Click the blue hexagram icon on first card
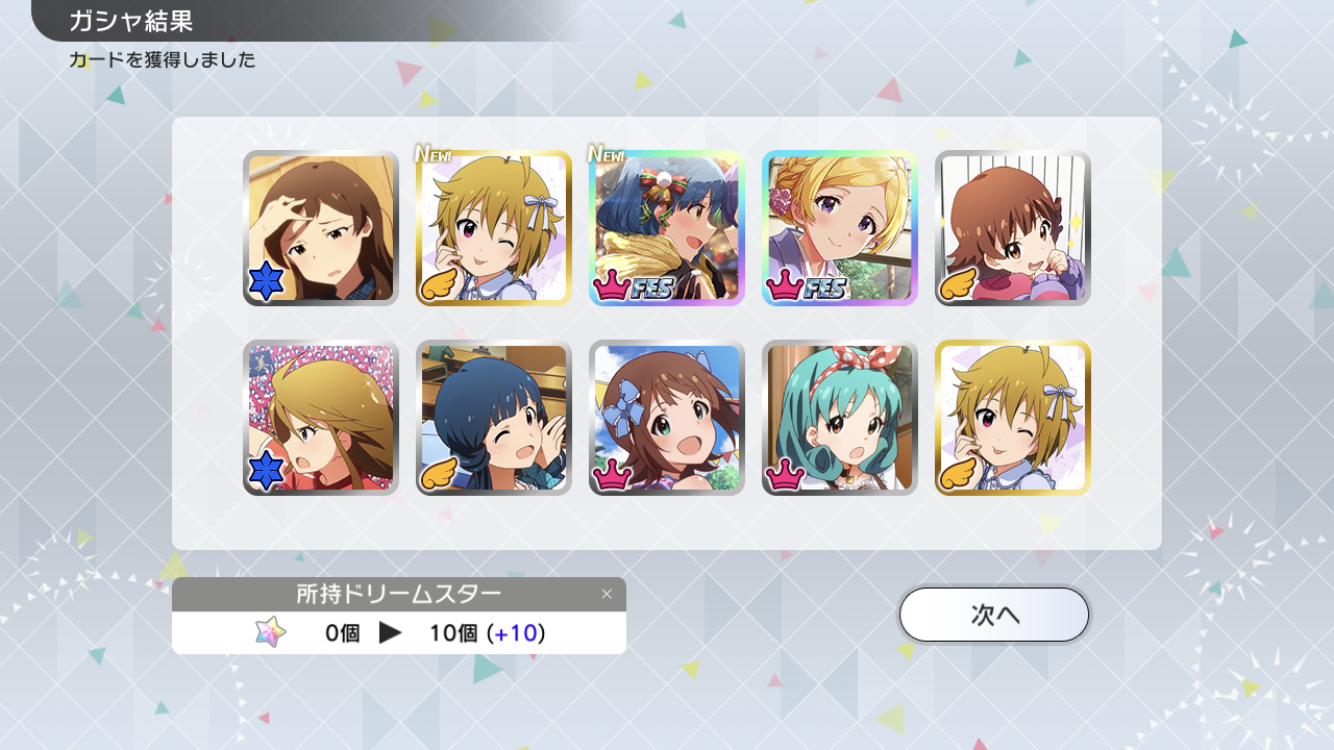This screenshot has height=750, width=1334. (x=266, y=282)
